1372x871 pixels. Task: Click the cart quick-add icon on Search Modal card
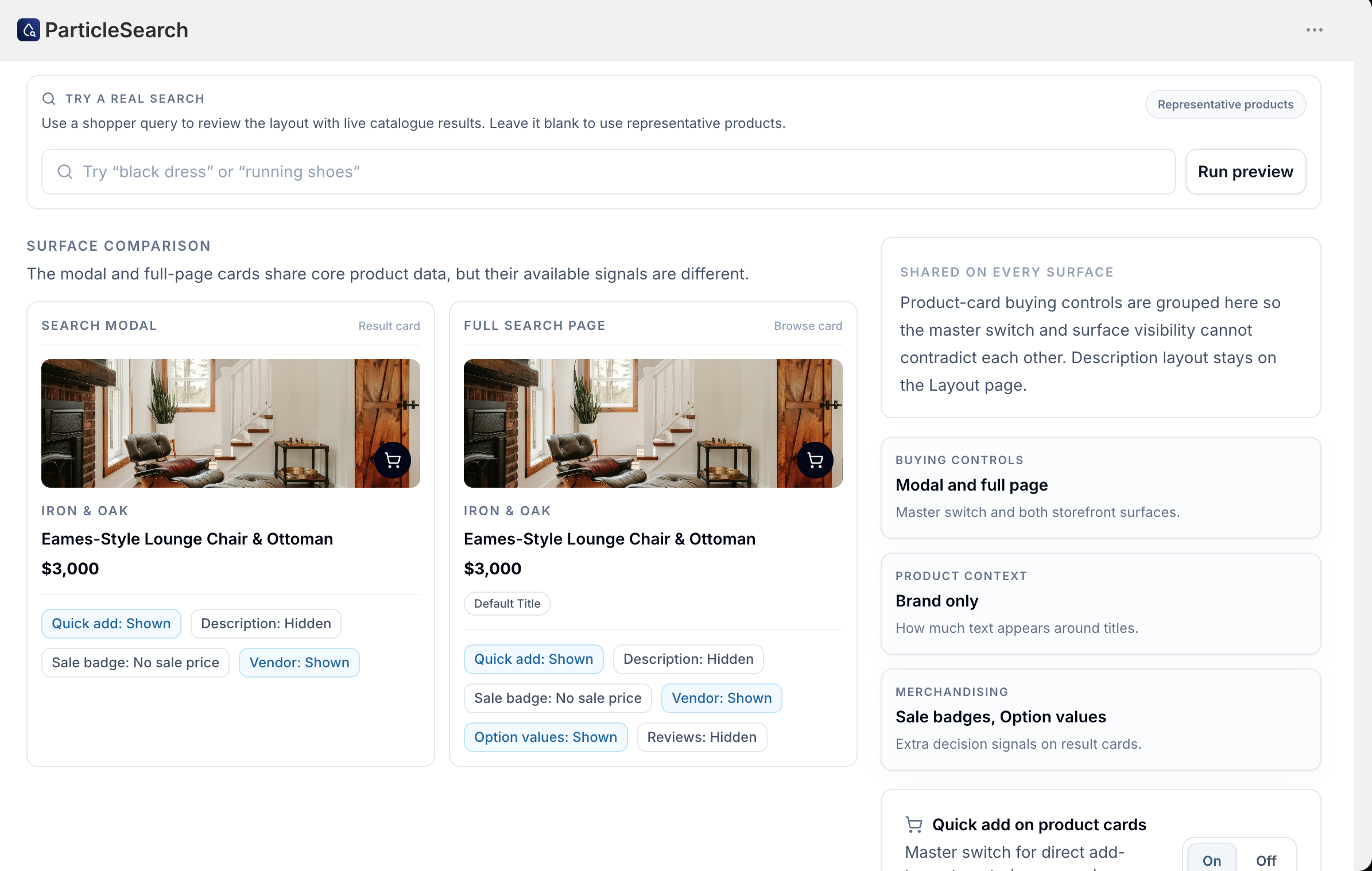pos(393,460)
